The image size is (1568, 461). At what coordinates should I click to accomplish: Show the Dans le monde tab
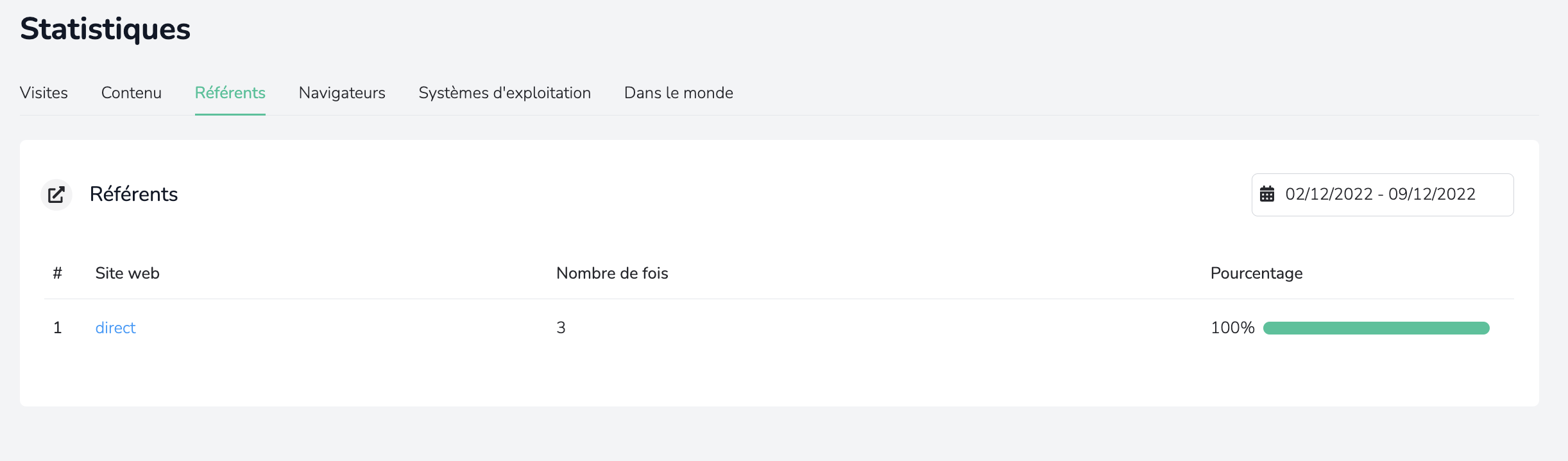pyautogui.click(x=679, y=93)
